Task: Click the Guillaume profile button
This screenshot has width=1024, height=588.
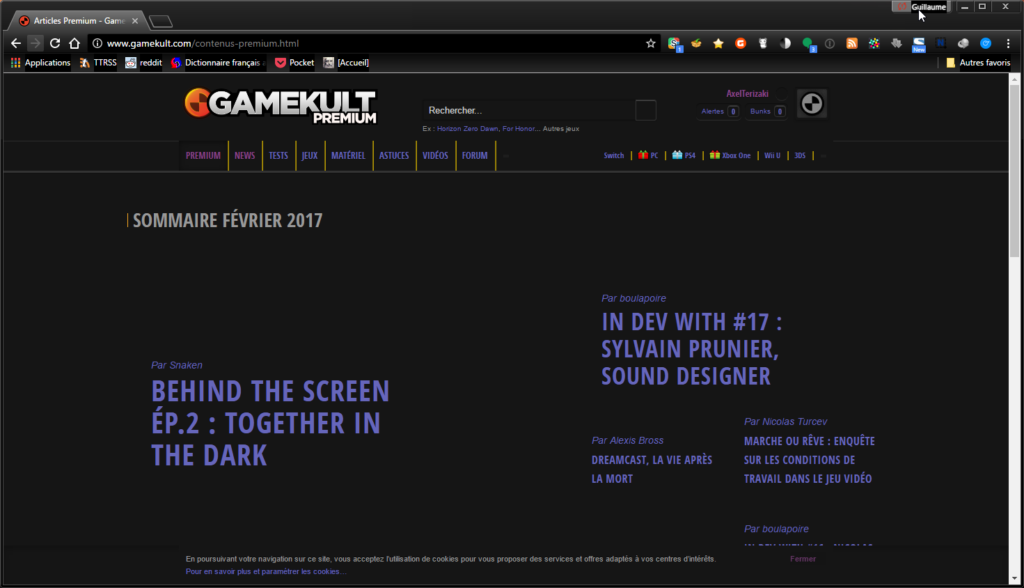Action: coord(929,7)
